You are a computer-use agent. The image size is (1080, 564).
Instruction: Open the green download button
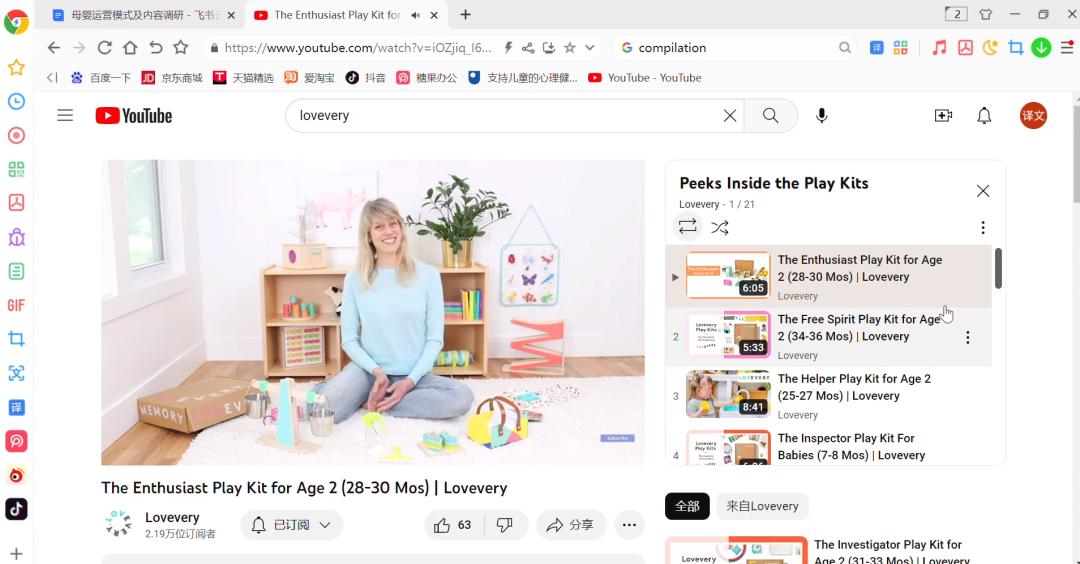point(1041,48)
